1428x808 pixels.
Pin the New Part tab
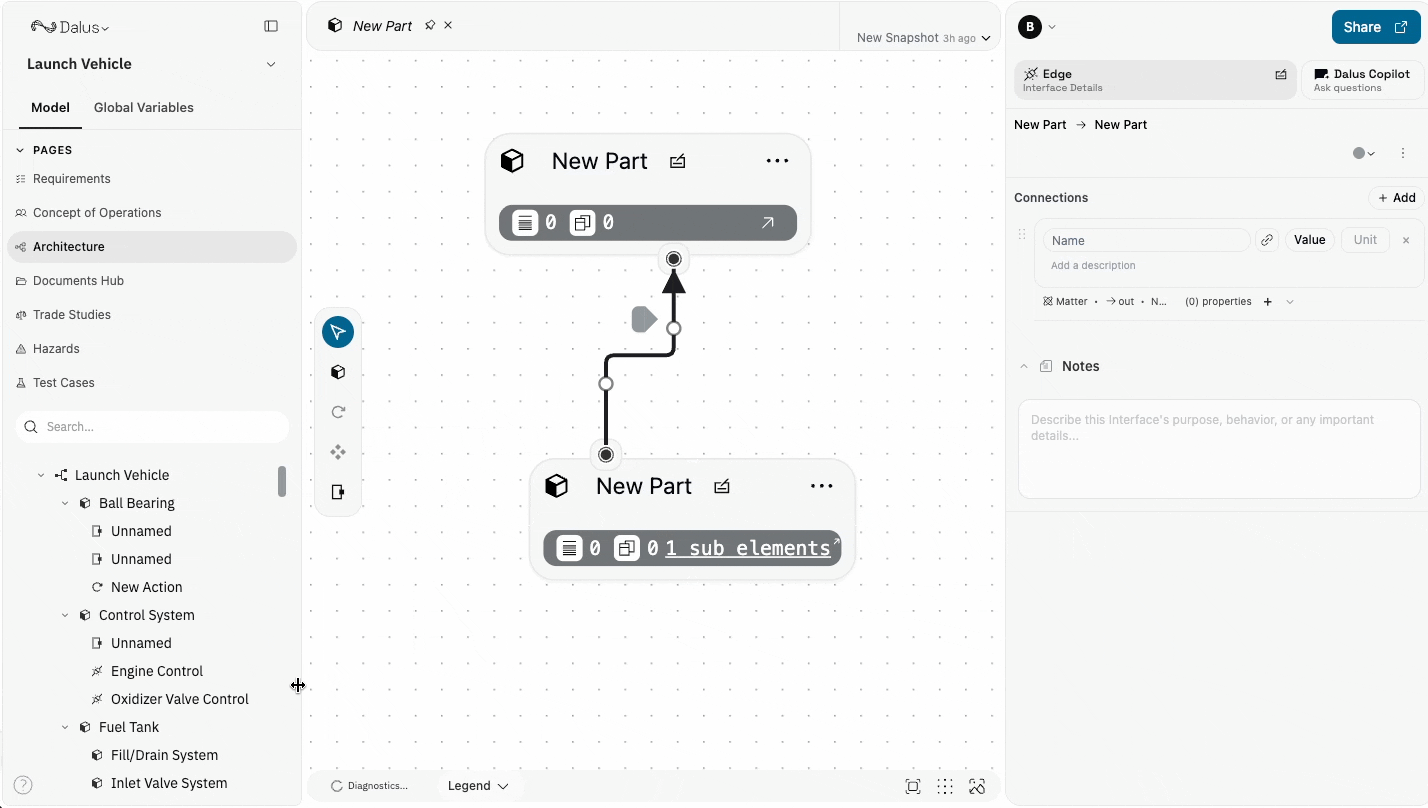pyautogui.click(x=430, y=25)
